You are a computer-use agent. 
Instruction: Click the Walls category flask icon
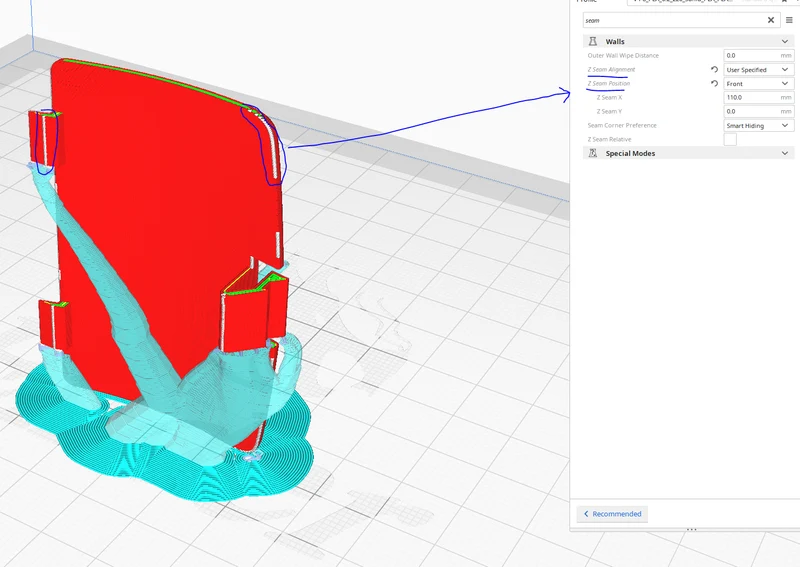click(593, 41)
